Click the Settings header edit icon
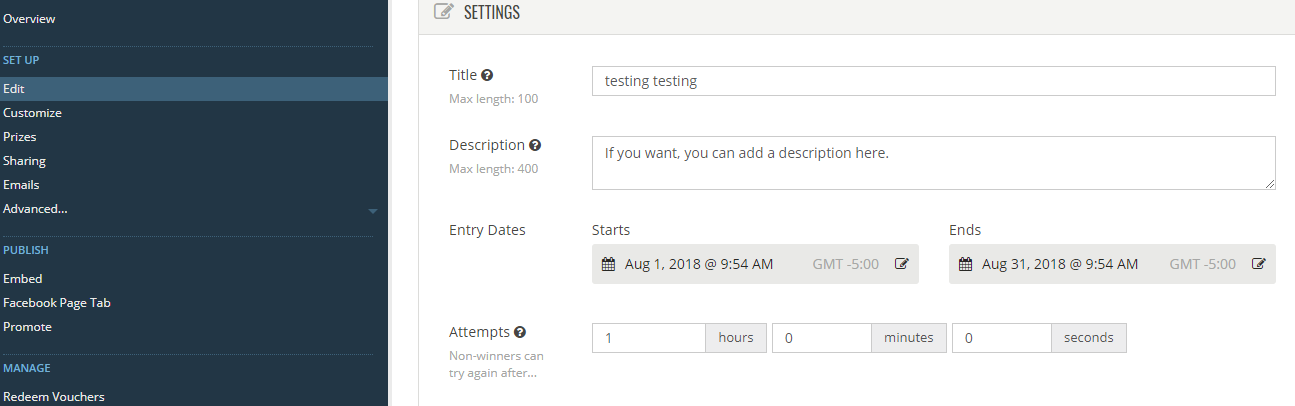Image resolution: width=1295 pixels, height=406 pixels. (442, 12)
